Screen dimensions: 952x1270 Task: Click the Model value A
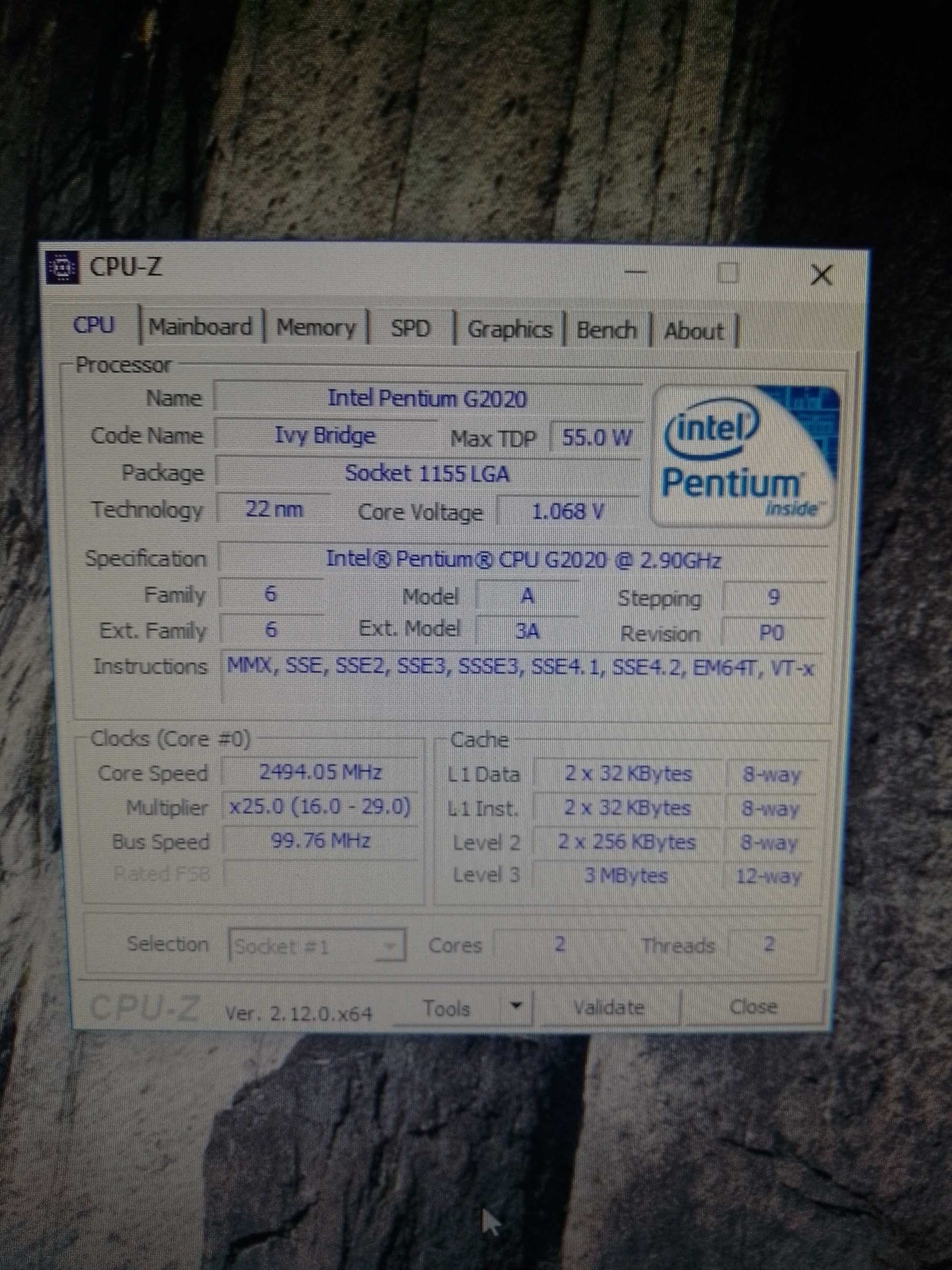tap(527, 596)
